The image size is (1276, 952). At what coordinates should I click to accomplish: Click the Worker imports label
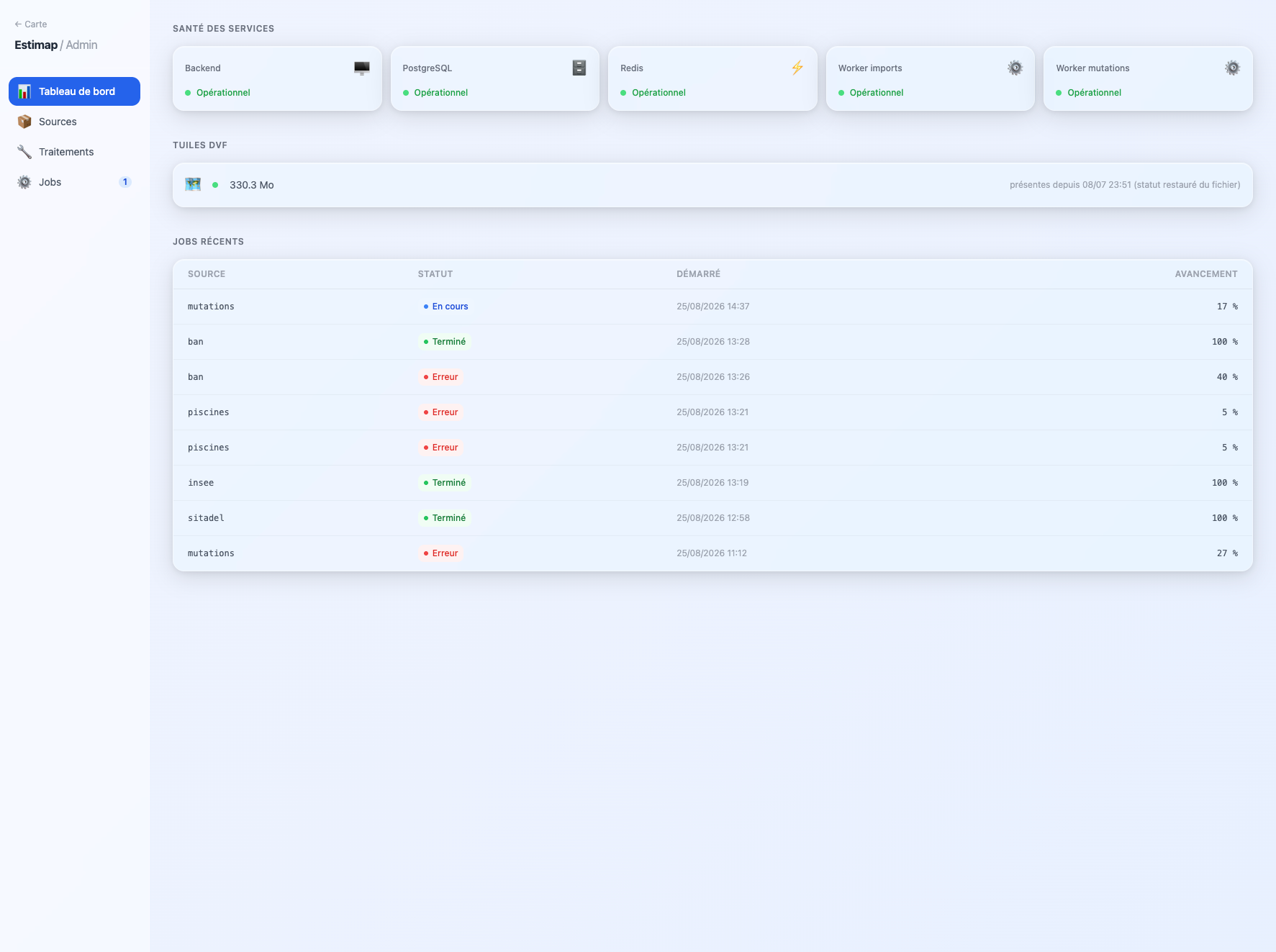click(x=870, y=68)
